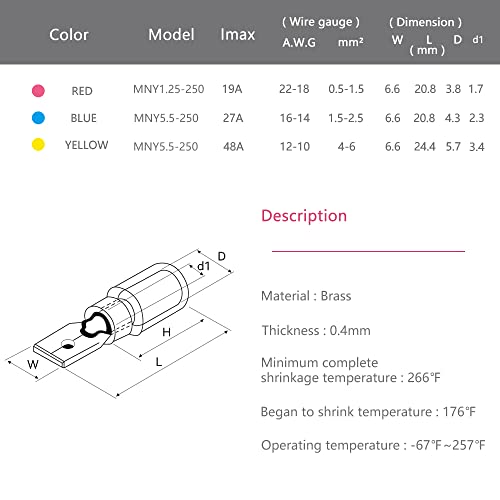500x500 pixels.
Task: Click the spade connector line drawing
Action: (x=118, y=323)
